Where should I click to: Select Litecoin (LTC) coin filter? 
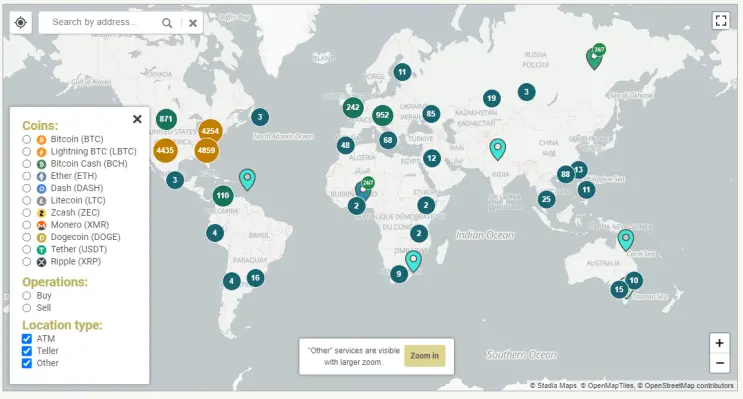pos(27,200)
